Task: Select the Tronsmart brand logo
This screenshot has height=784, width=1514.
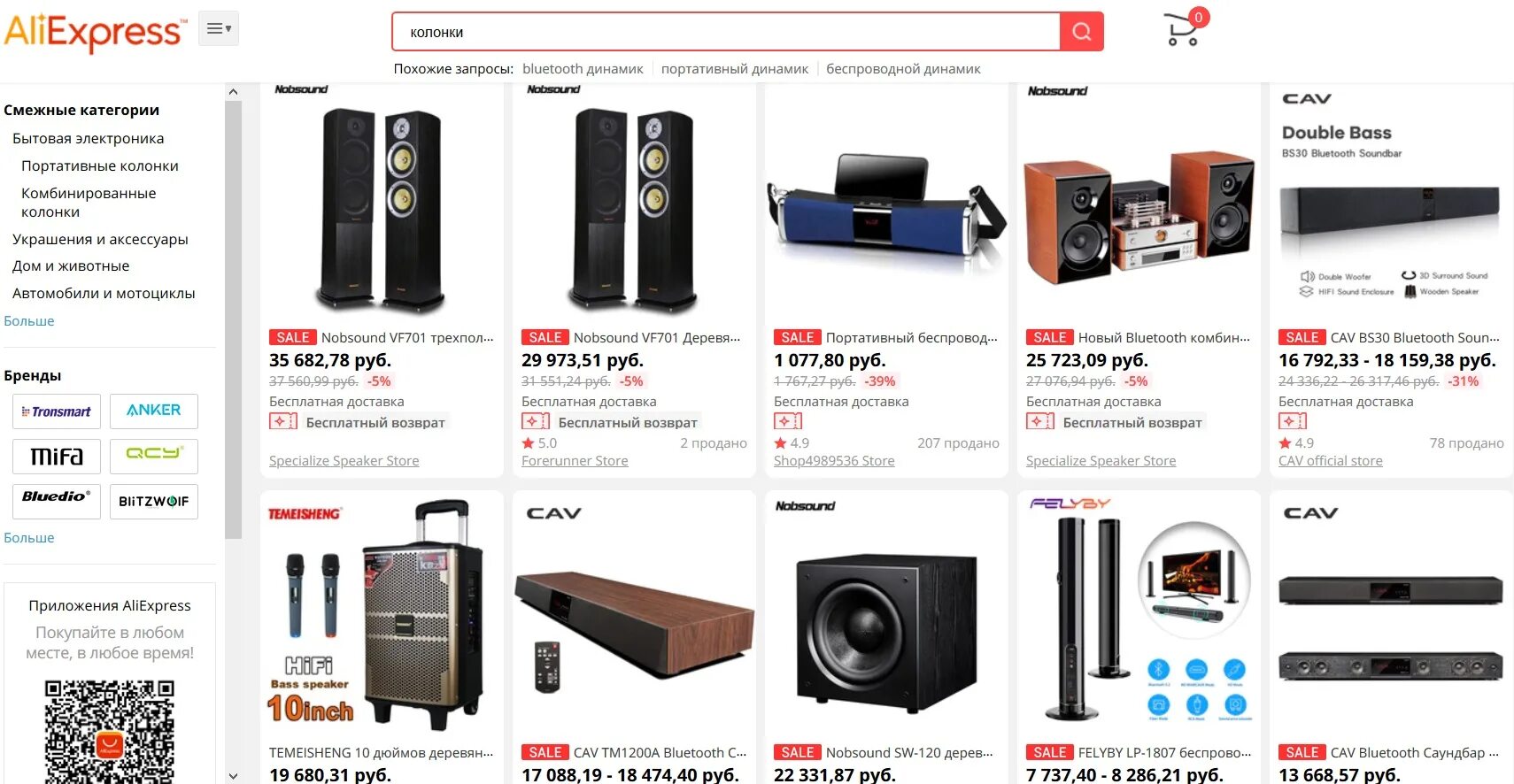Action: click(x=57, y=411)
